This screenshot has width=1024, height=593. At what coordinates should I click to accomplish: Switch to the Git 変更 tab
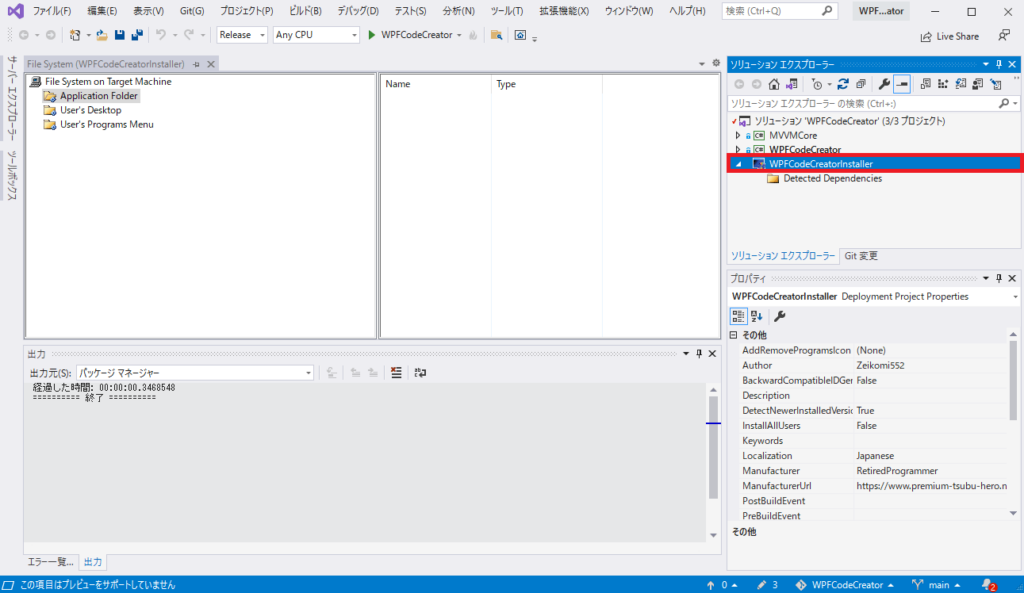pos(861,256)
